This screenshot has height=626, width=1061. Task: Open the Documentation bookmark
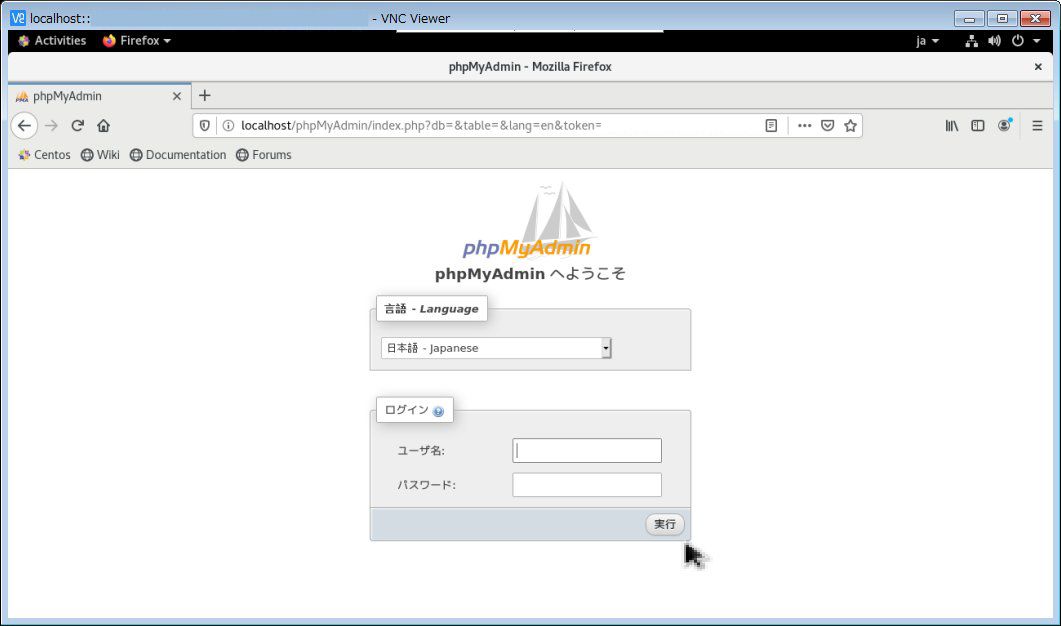(178, 155)
